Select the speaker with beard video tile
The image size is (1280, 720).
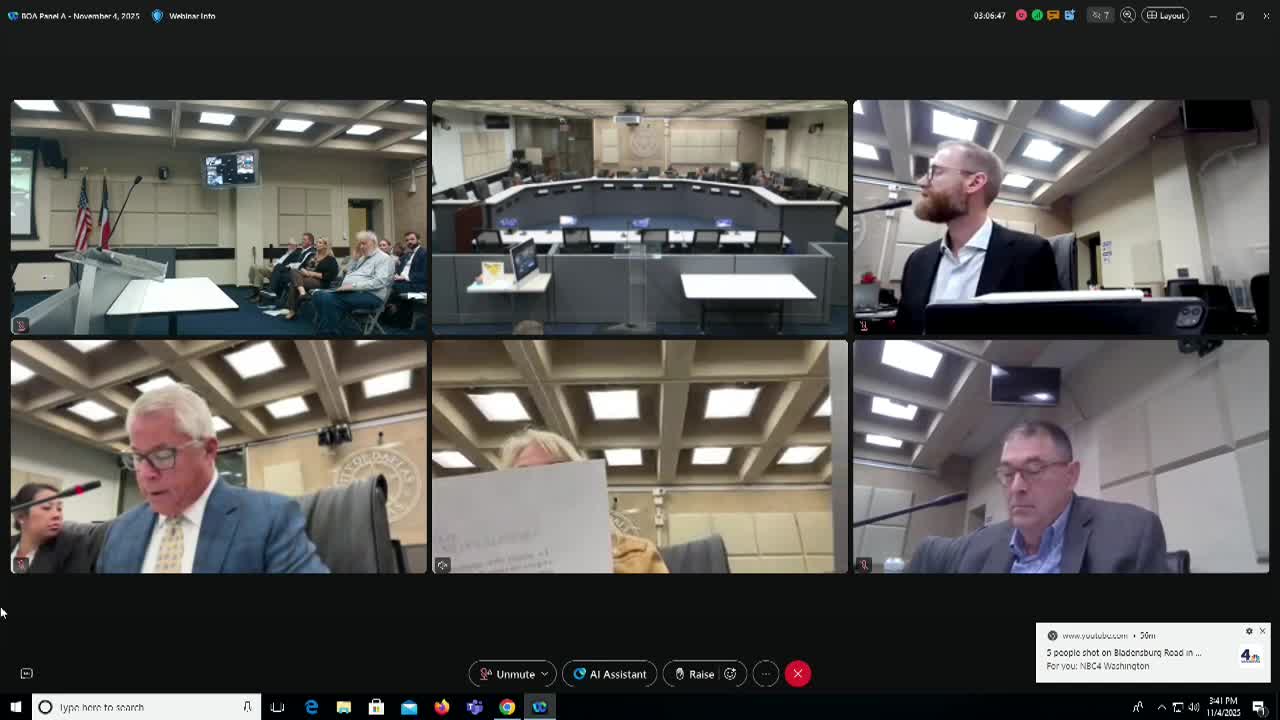pyautogui.click(x=1060, y=217)
